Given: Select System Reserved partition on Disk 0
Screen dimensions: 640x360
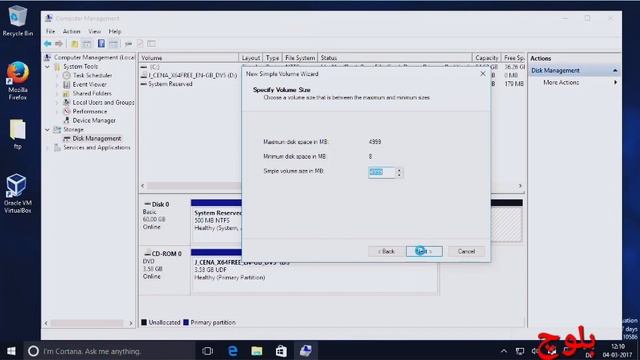Looking at the screenshot, I should [x=216, y=220].
